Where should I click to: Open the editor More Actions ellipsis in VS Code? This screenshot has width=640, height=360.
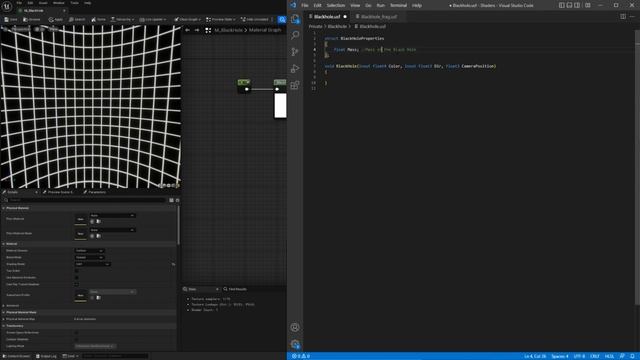[x=632, y=17]
